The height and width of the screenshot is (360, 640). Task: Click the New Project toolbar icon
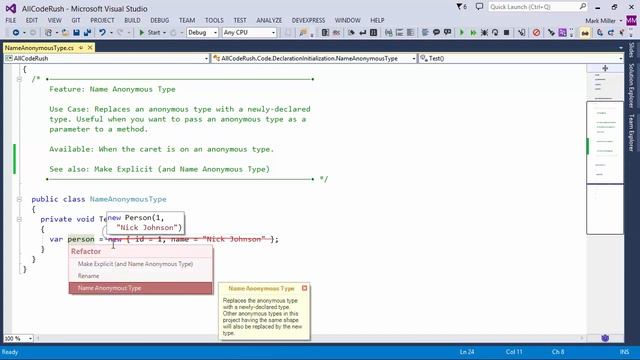tap(48, 32)
